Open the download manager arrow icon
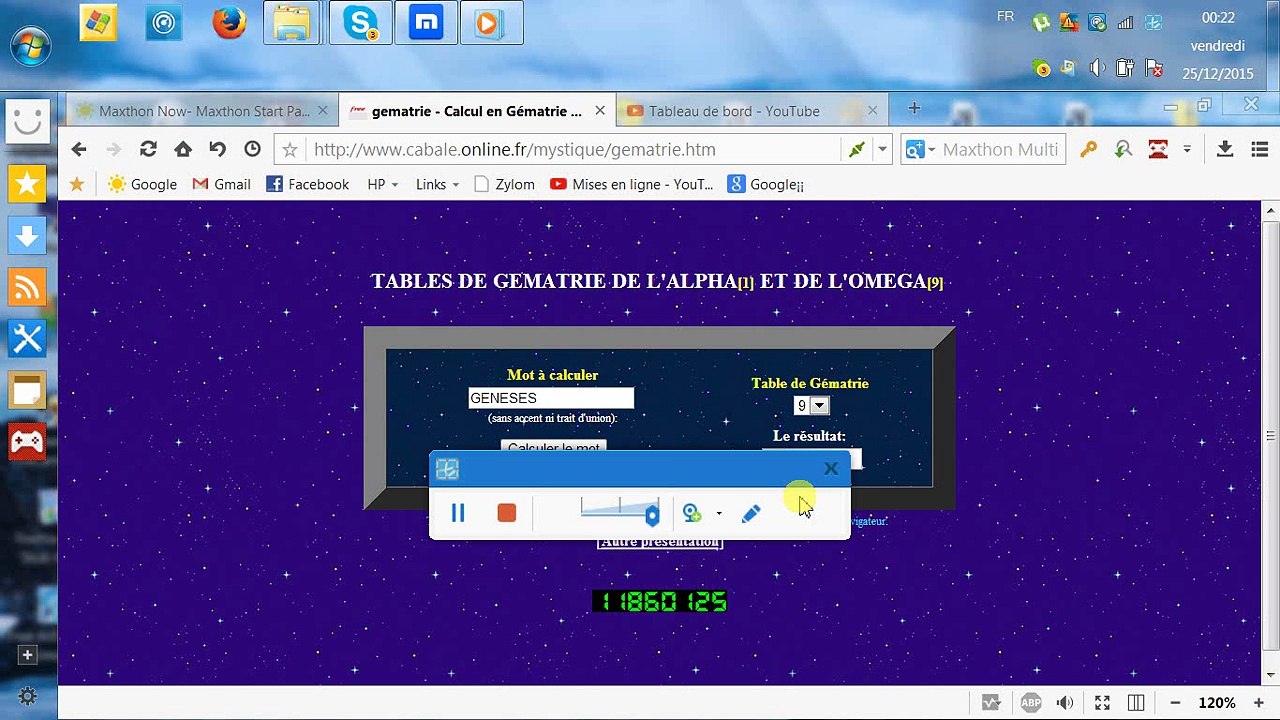Image resolution: width=1280 pixels, height=720 pixels. point(1224,149)
